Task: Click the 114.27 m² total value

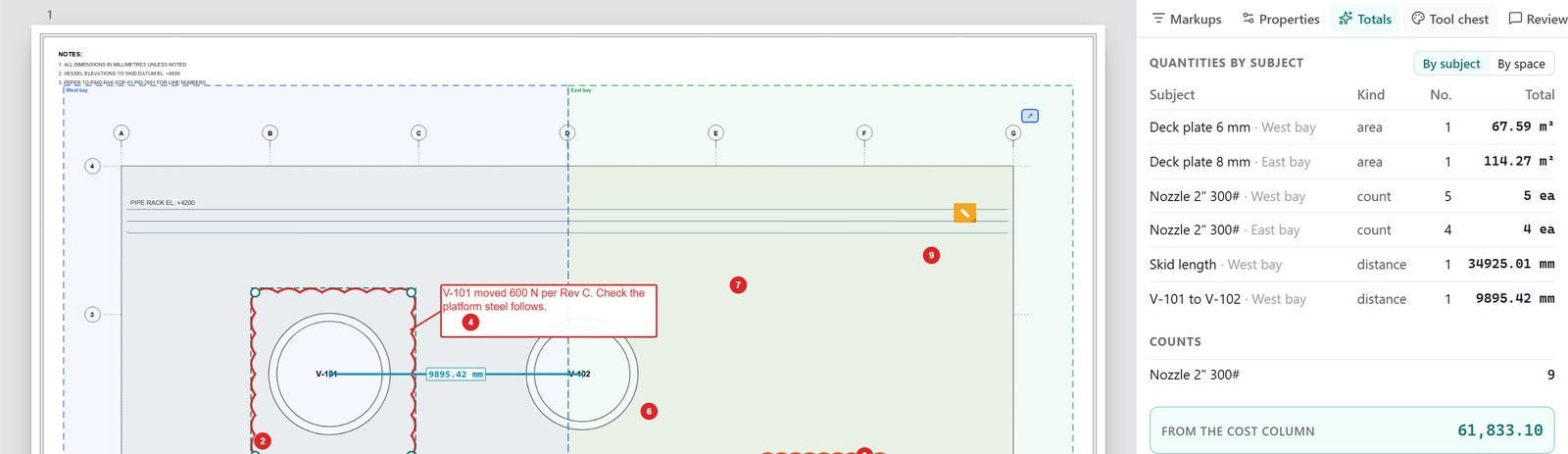Action: tap(1519, 161)
